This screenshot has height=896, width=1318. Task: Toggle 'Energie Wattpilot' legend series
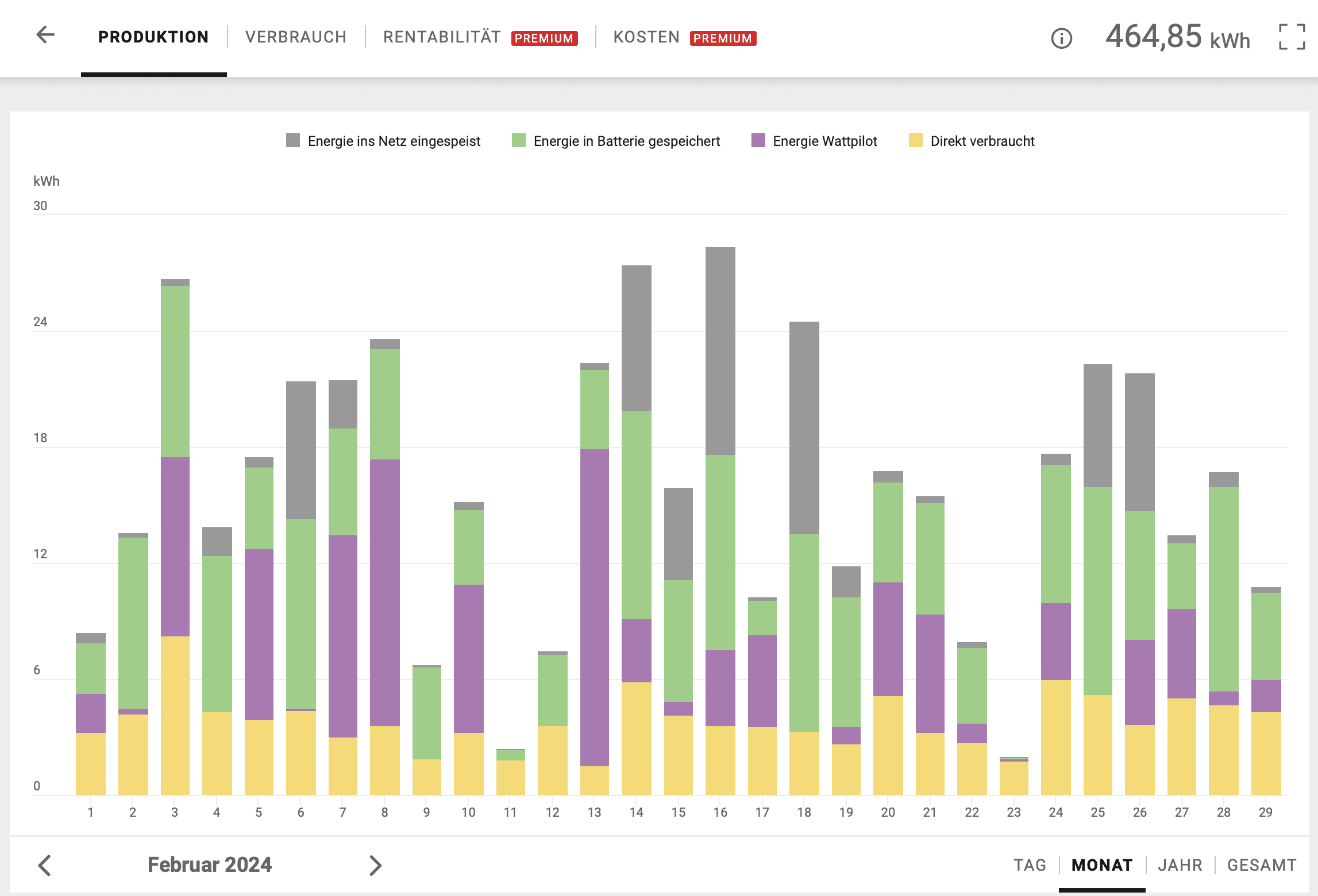click(x=814, y=141)
